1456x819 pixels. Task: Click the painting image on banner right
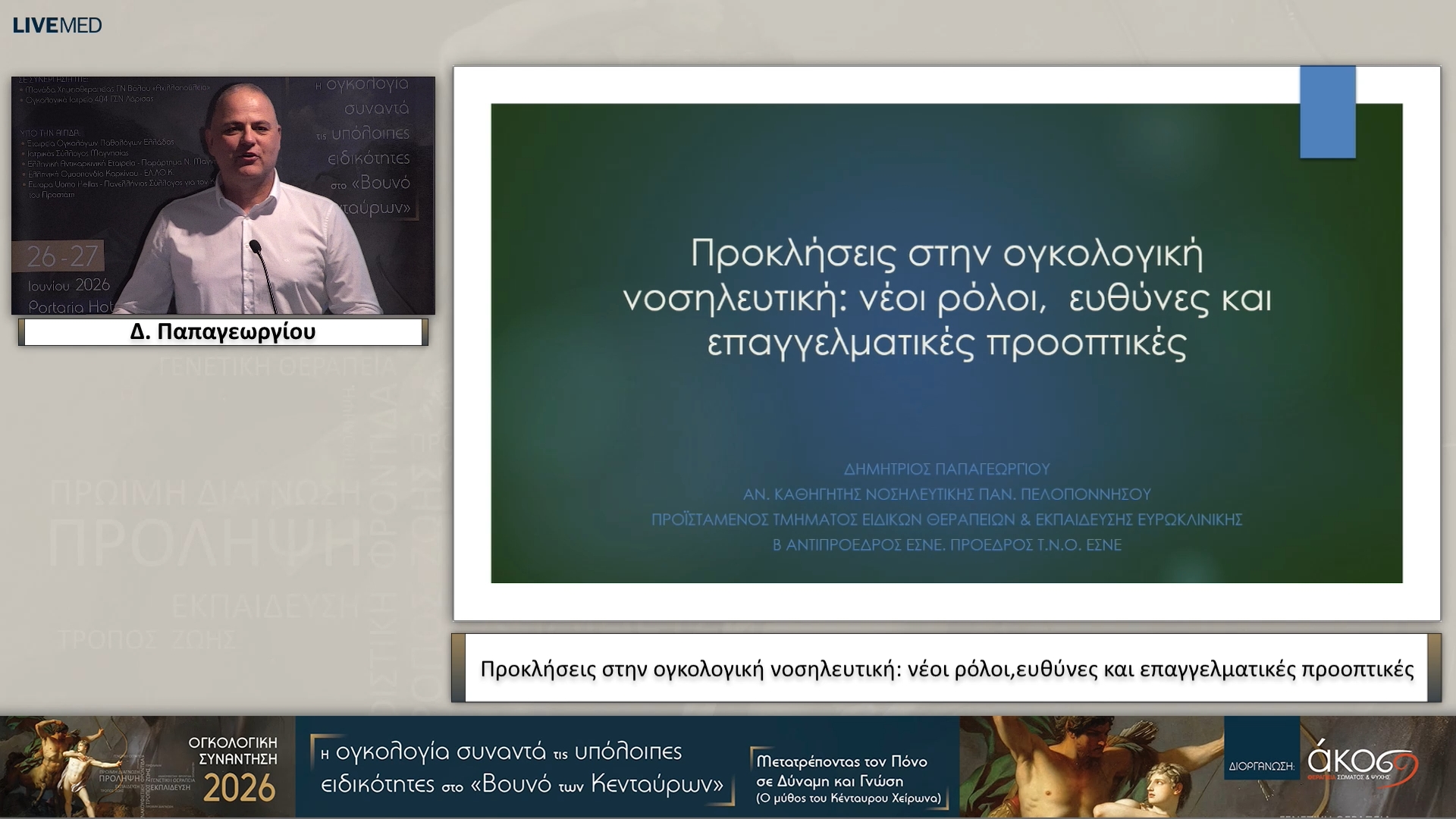(1092, 766)
